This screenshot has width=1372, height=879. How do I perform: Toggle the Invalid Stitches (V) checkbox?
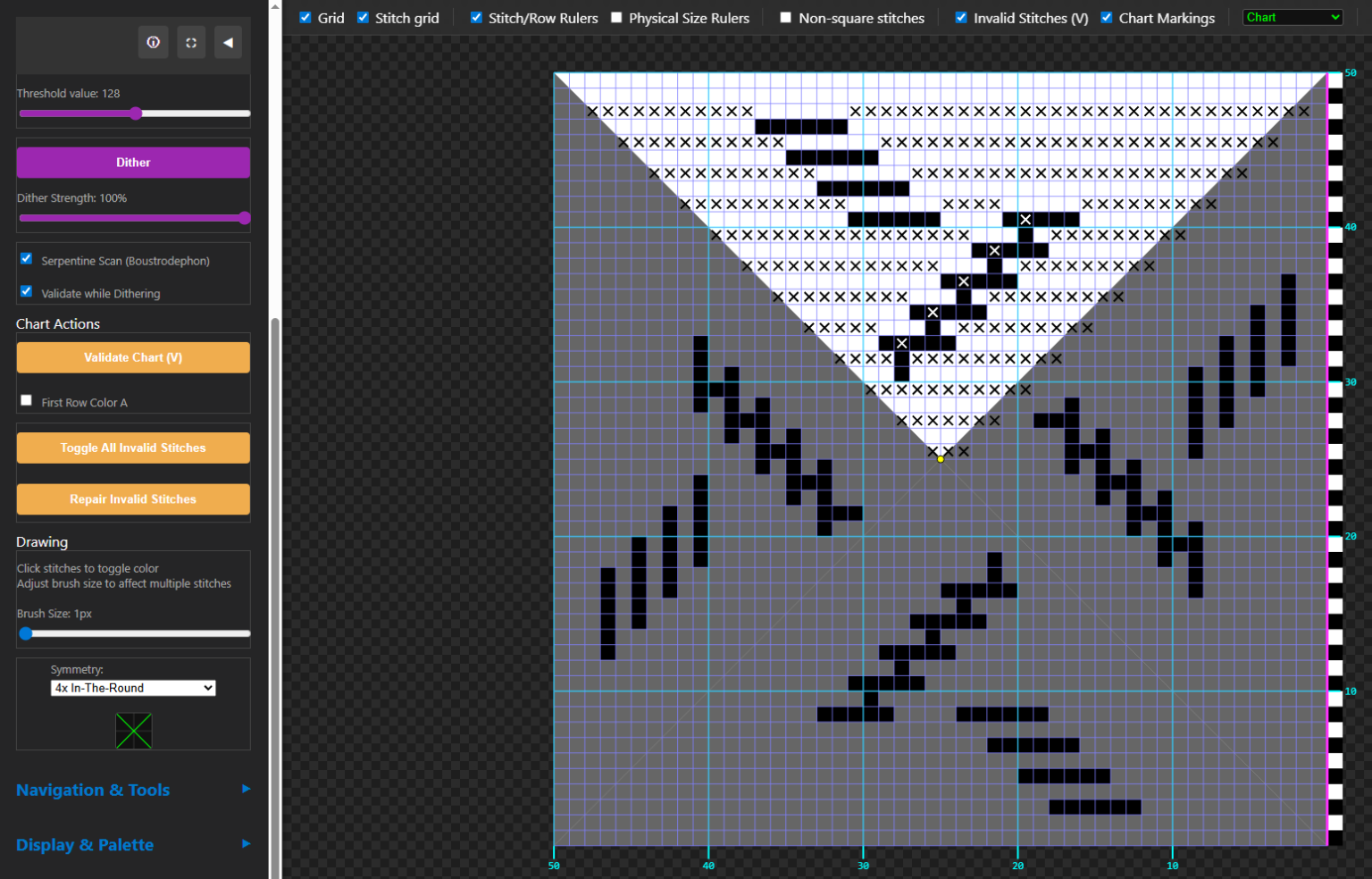961,18
